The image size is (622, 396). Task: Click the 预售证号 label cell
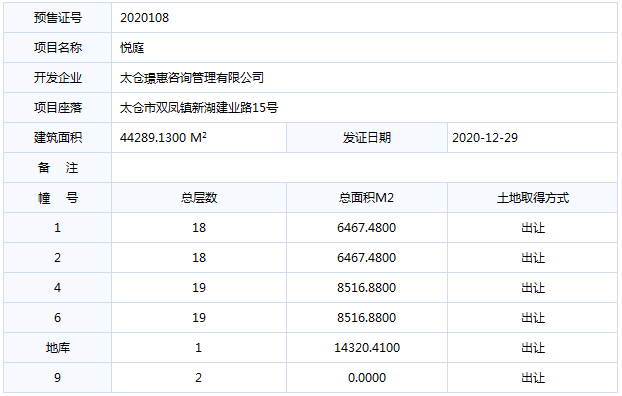click(58, 18)
